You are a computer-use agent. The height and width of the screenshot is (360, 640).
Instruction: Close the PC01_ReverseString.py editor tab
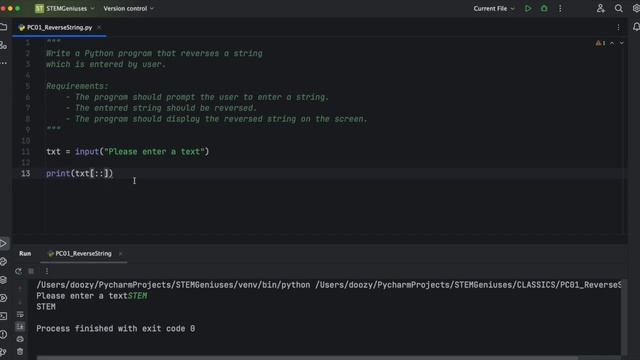point(99,27)
